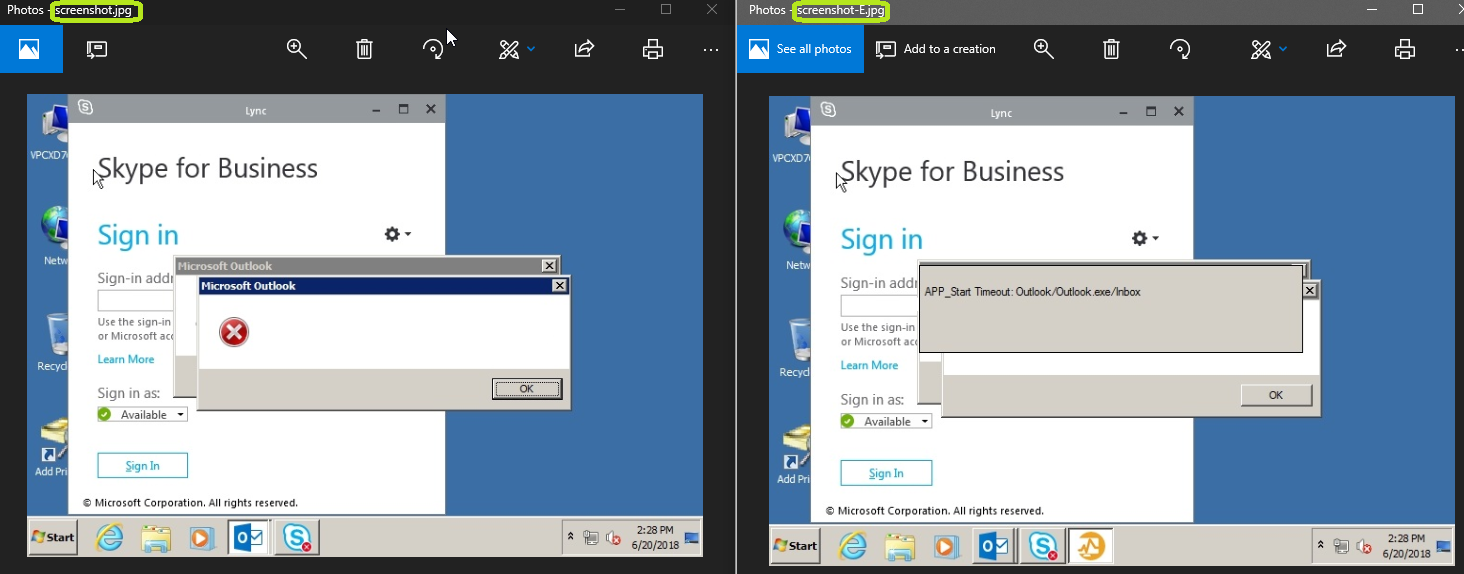
Task: Click Outlook taskbar icon in screenshot.jpg image
Action: click(x=248, y=538)
